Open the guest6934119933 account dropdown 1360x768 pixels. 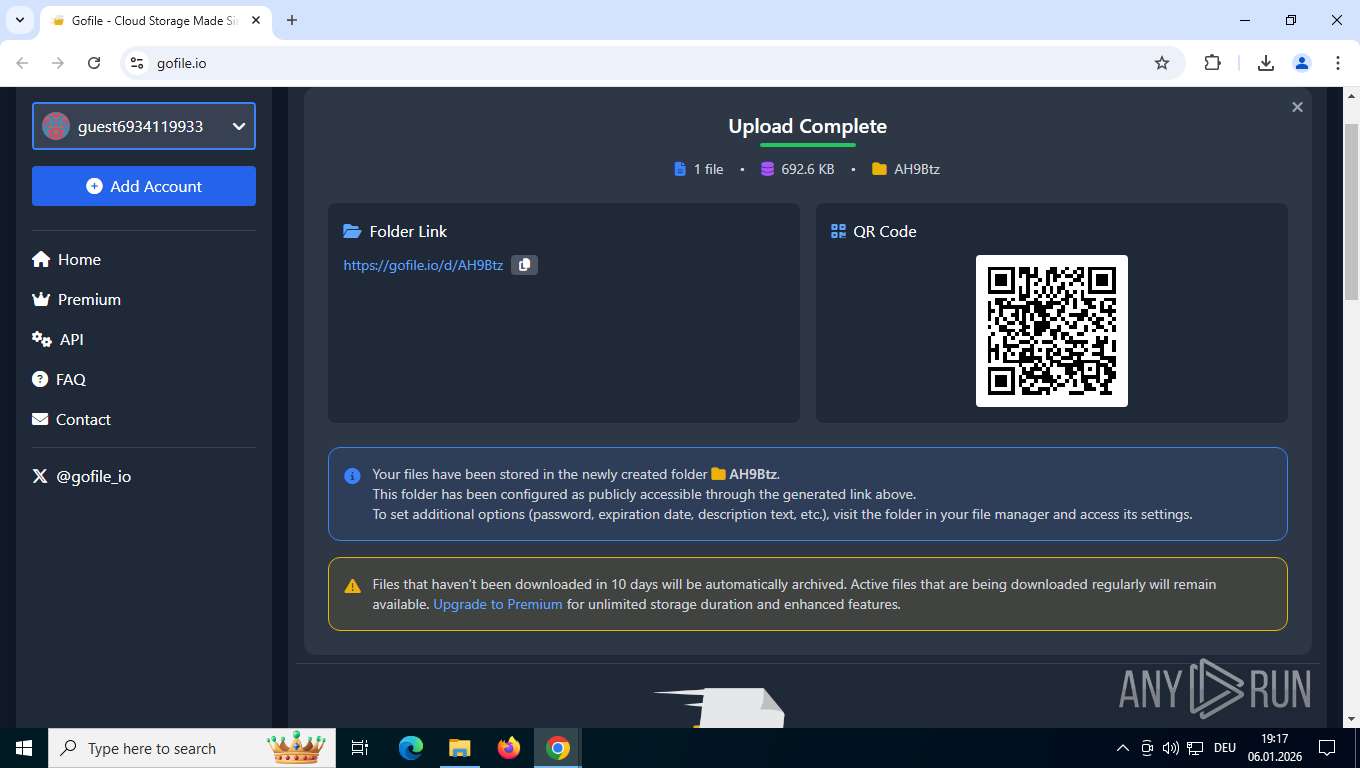pos(144,126)
